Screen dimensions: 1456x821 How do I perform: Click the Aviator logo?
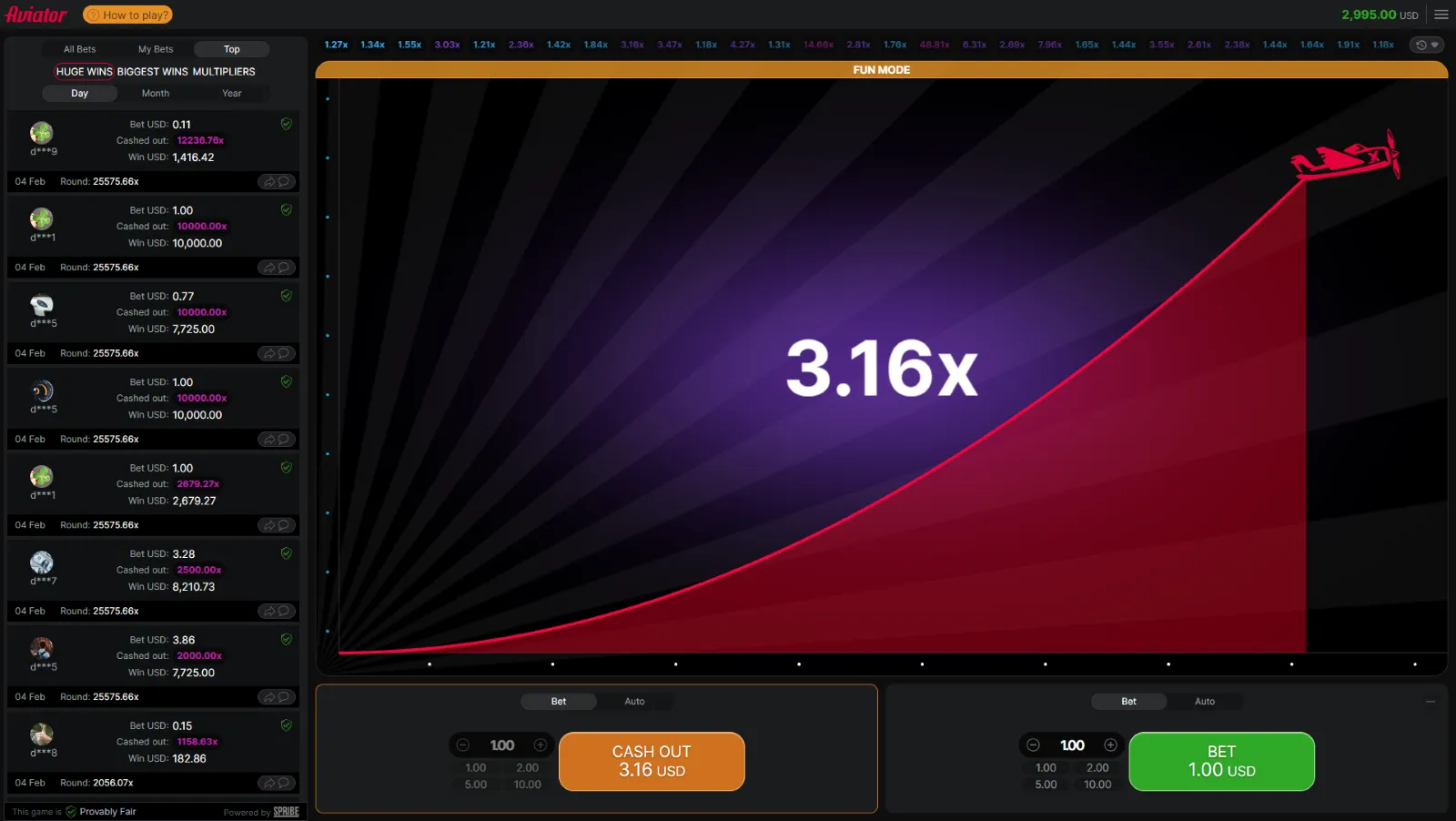coord(36,15)
